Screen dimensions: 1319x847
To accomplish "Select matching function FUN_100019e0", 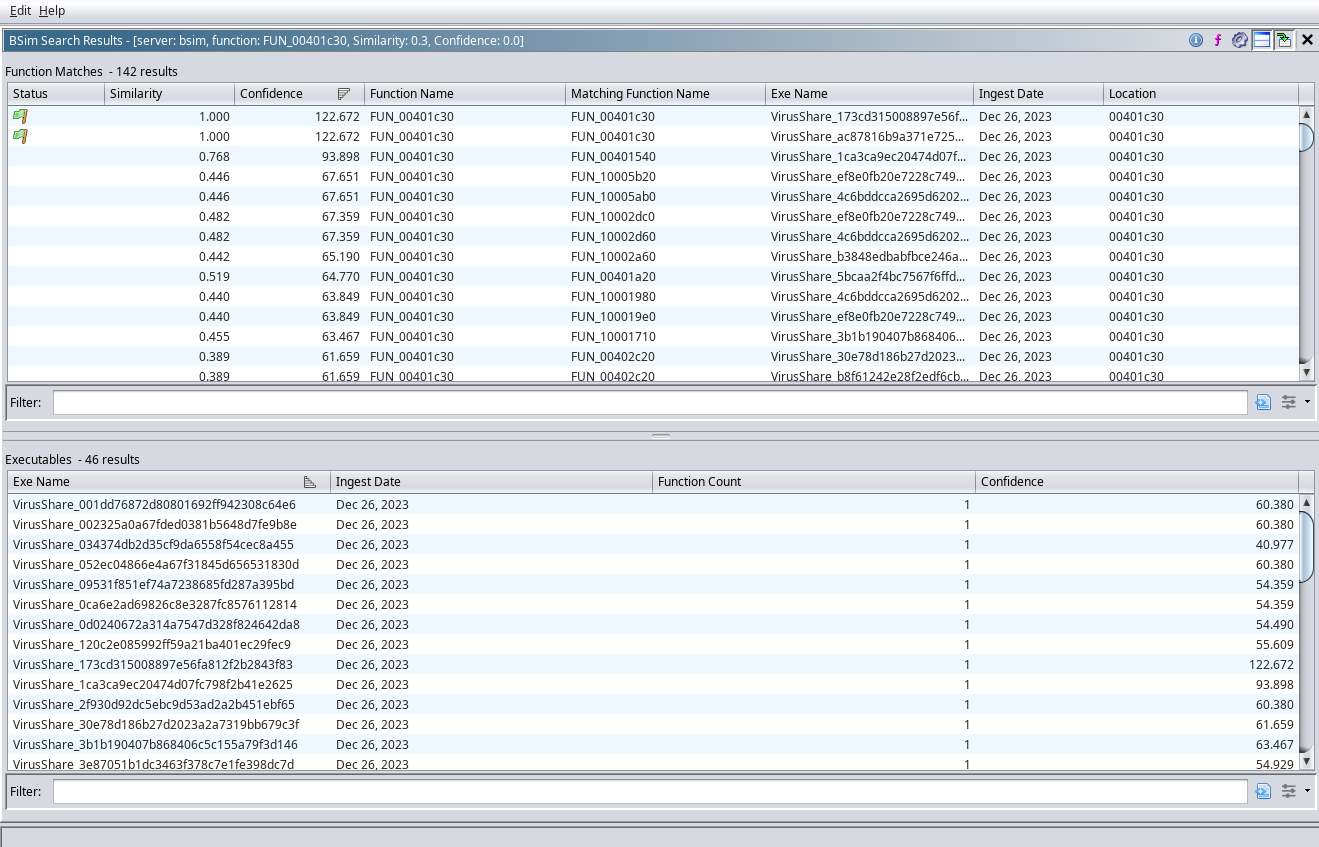I will click(x=613, y=316).
